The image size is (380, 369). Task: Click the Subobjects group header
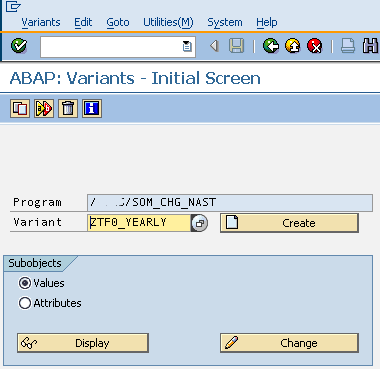click(x=35, y=263)
